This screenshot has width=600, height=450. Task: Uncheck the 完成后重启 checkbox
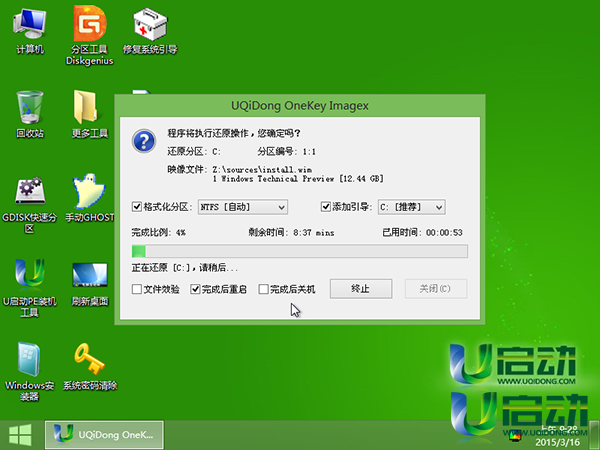pos(195,289)
